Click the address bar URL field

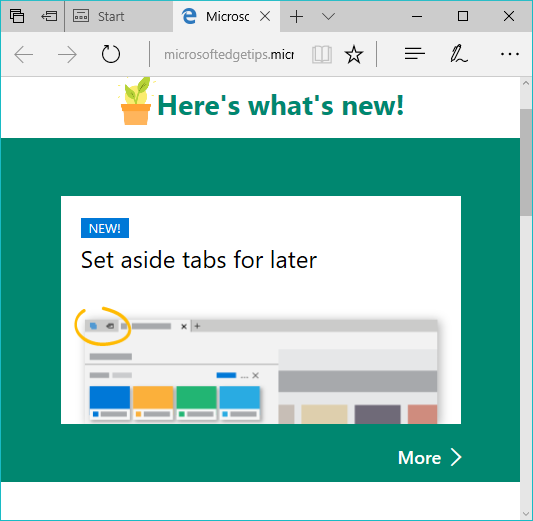coord(229,54)
